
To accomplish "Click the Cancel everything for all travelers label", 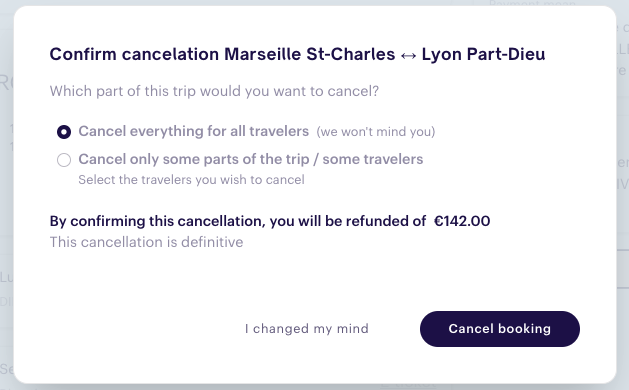I will pyautogui.click(x=194, y=131).
